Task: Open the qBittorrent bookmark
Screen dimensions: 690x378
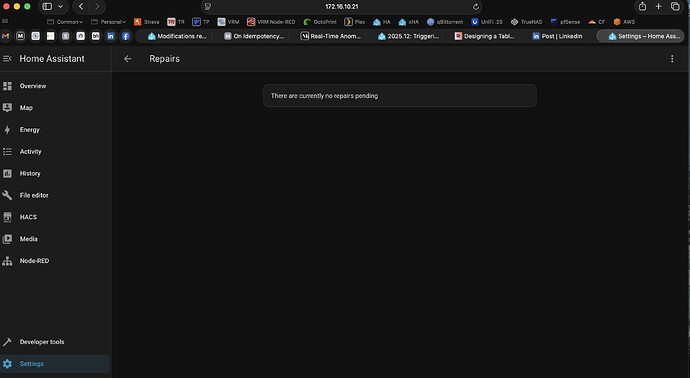Action: [445, 22]
